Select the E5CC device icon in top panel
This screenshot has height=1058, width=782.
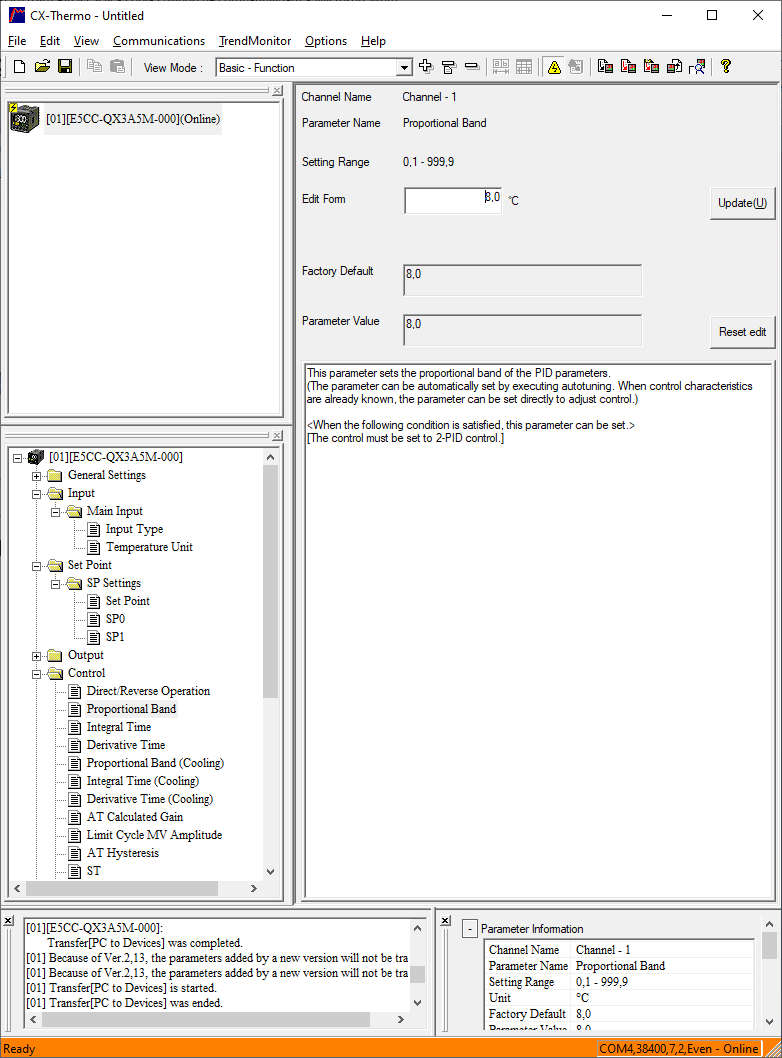tap(24, 118)
